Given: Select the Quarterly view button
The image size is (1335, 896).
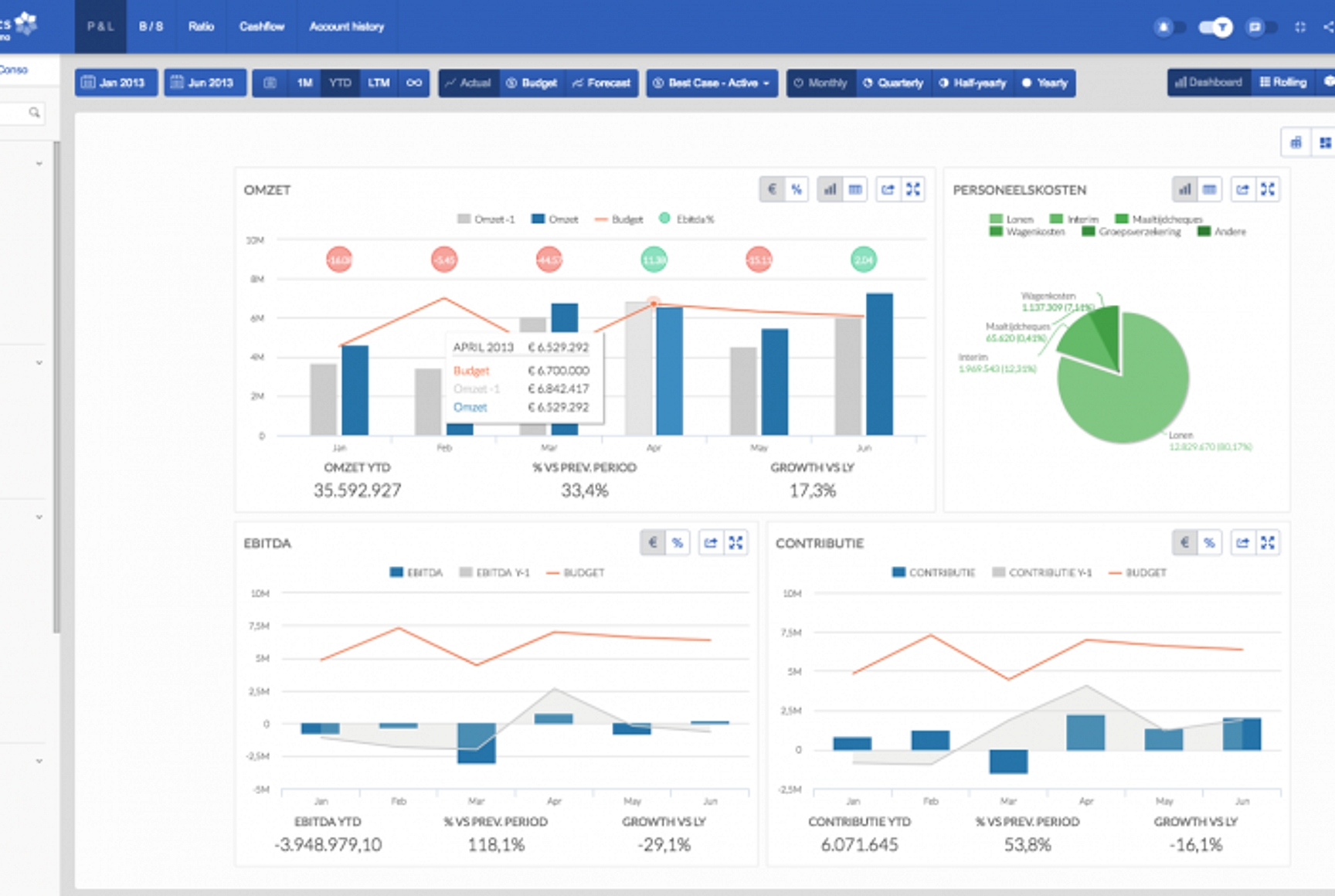Looking at the screenshot, I should 895,83.
